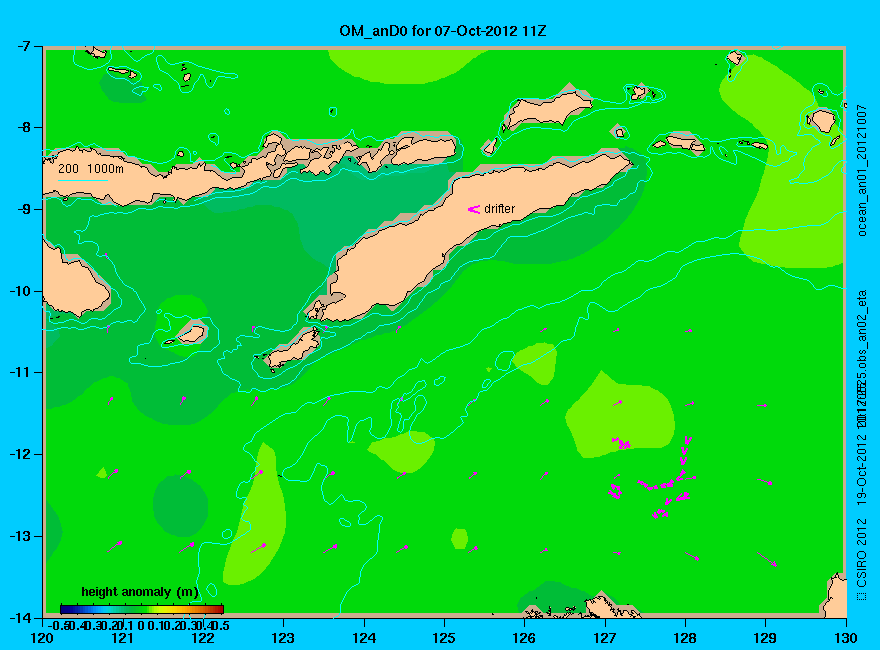Click the magenta drifter arrow legend symbol
The width and height of the screenshot is (880, 650).
[474, 209]
